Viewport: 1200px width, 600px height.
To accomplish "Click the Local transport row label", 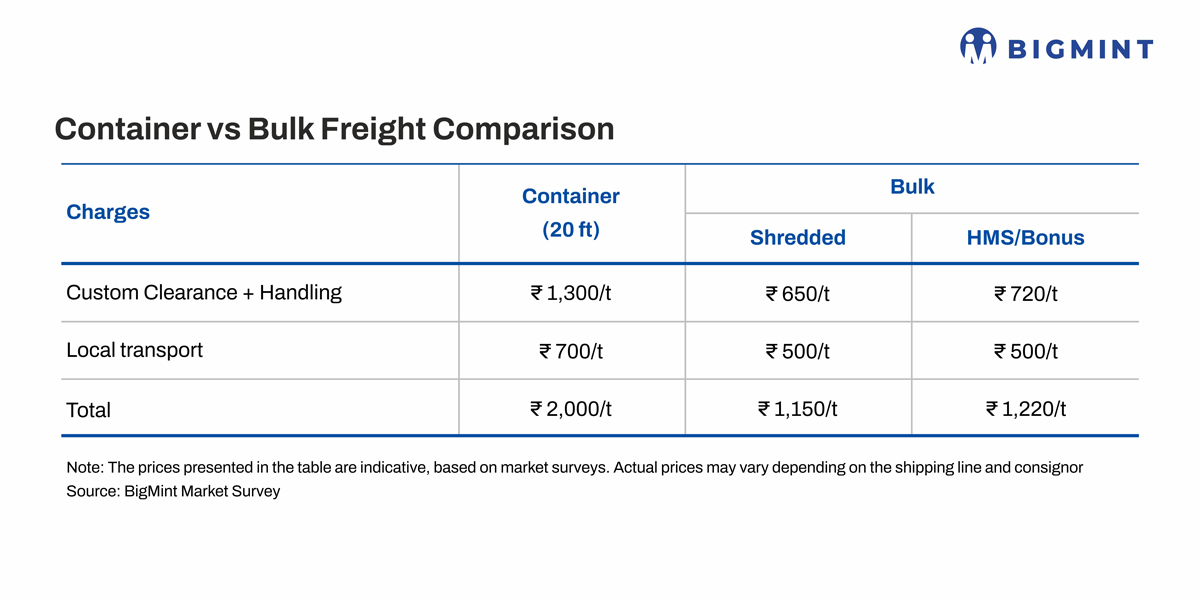I will [134, 350].
